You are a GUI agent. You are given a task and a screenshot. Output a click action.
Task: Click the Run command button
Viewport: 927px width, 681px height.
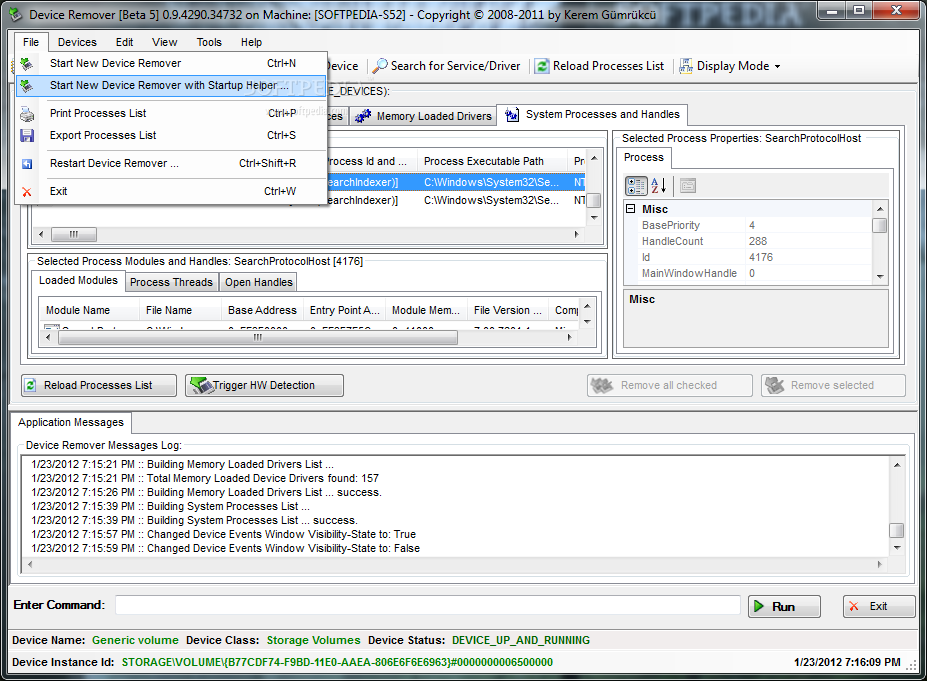784,607
